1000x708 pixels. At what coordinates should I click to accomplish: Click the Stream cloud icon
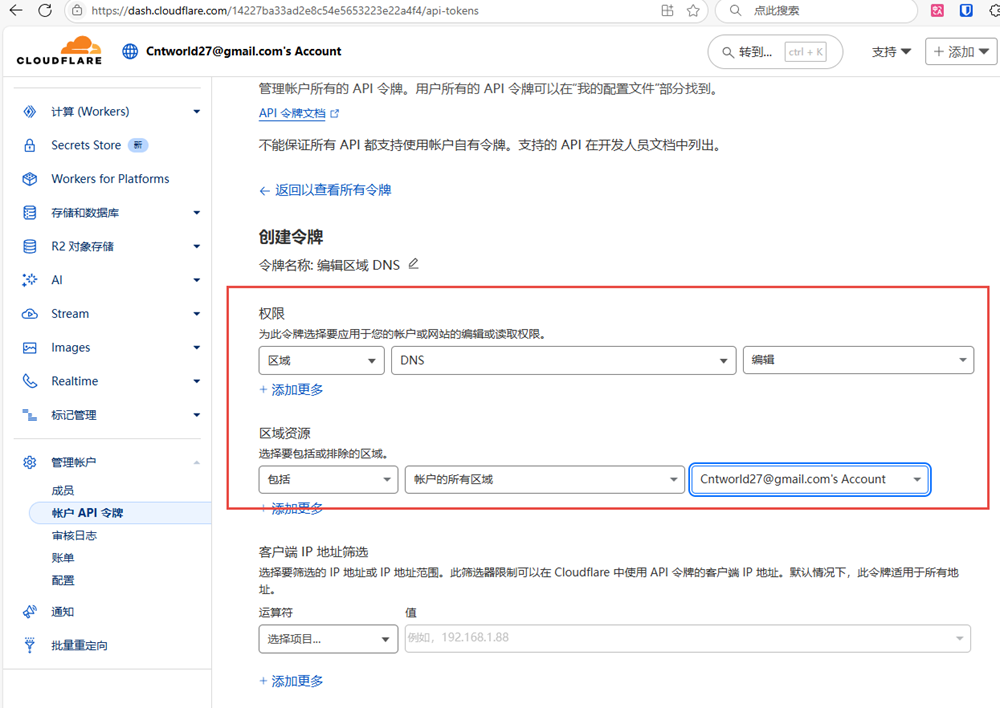(x=29, y=314)
